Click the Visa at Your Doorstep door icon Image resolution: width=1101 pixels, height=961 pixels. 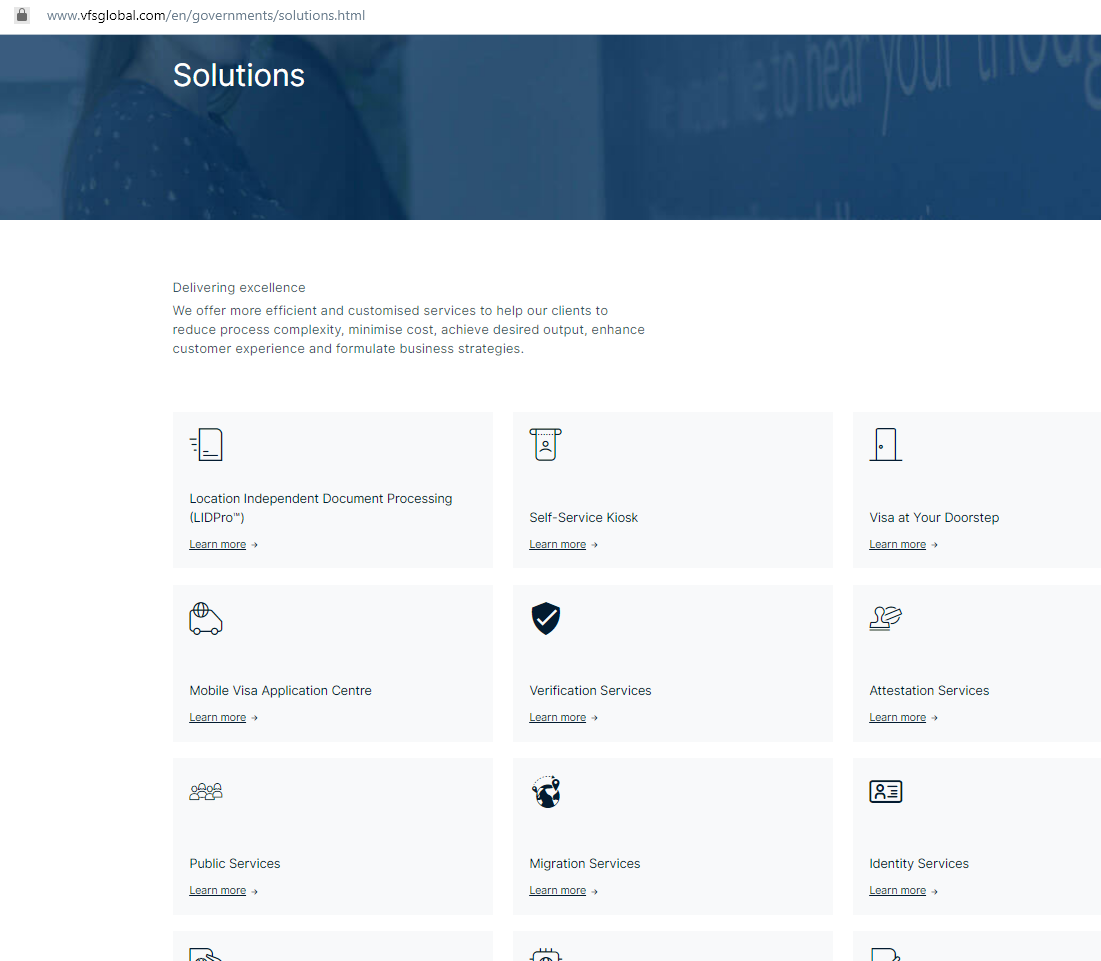pos(885,444)
